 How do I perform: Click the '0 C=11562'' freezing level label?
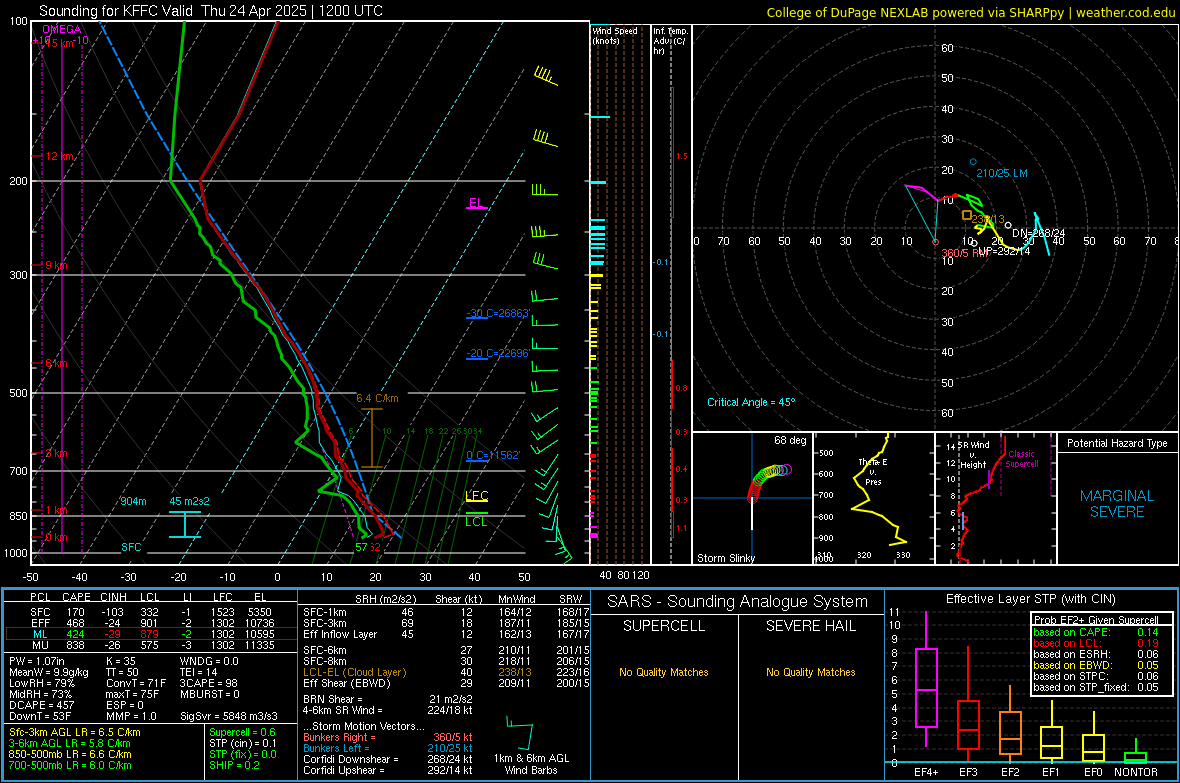(493, 455)
